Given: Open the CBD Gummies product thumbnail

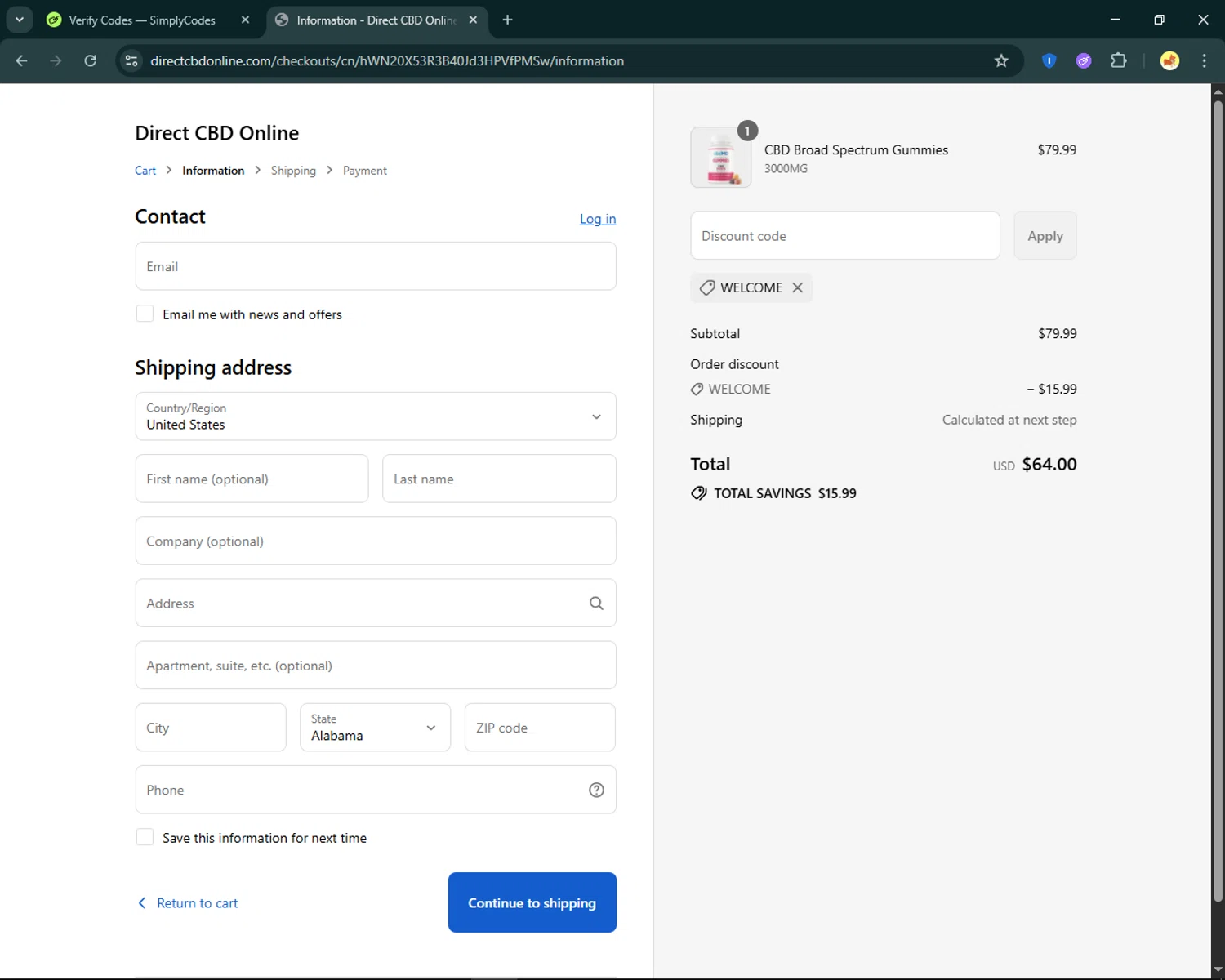Looking at the screenshot, I should (720, 157).
